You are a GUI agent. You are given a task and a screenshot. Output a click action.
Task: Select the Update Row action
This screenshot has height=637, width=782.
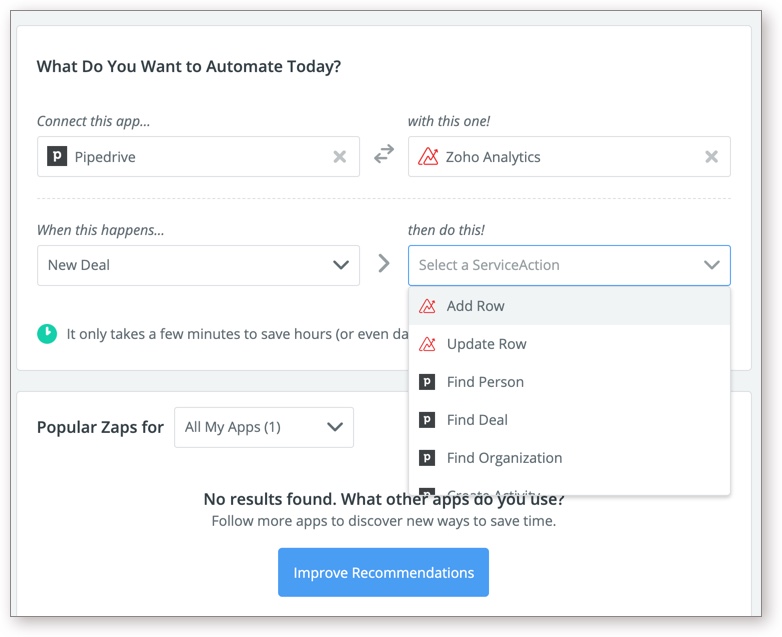[x=487, y=344]
